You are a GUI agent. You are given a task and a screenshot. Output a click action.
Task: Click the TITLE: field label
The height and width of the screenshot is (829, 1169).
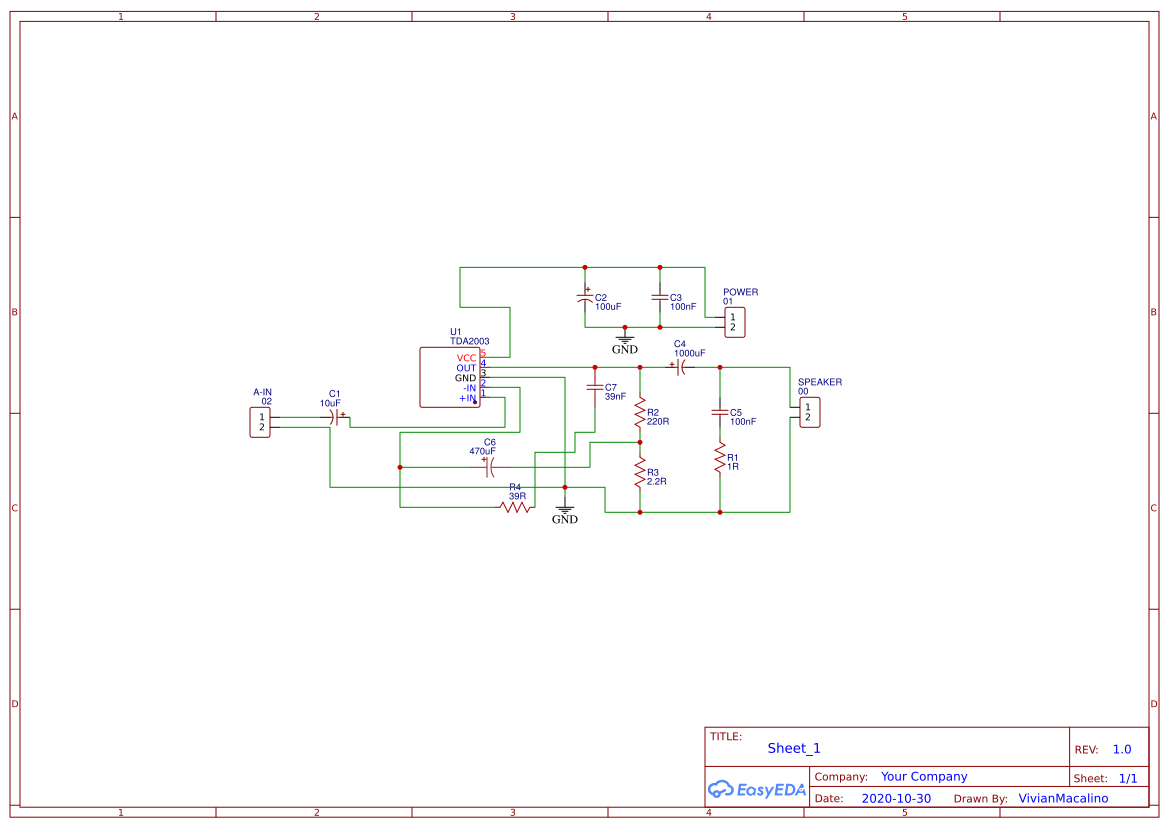pyautogui.click(x=725, y=737)
